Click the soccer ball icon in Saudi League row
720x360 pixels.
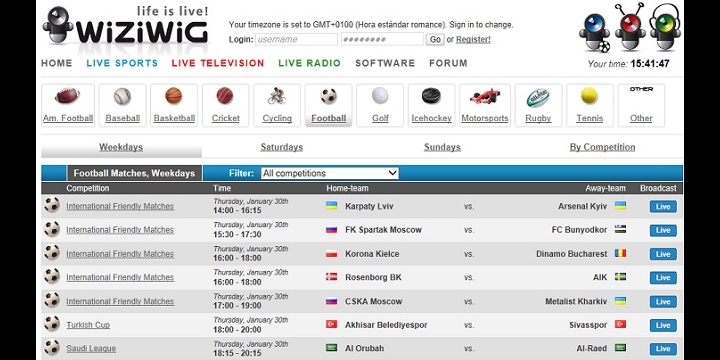pos(52,348)
